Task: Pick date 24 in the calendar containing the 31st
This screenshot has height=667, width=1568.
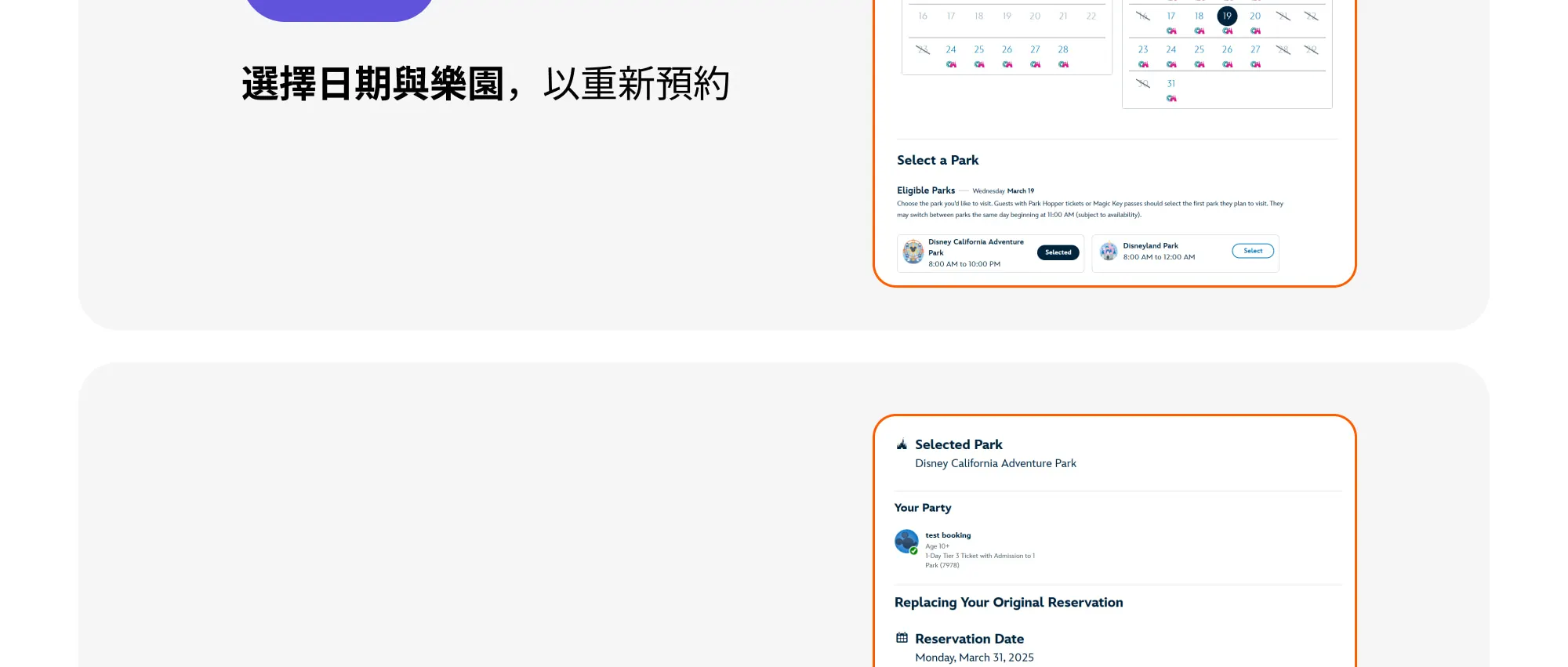Action: (x=1171, y=49)
